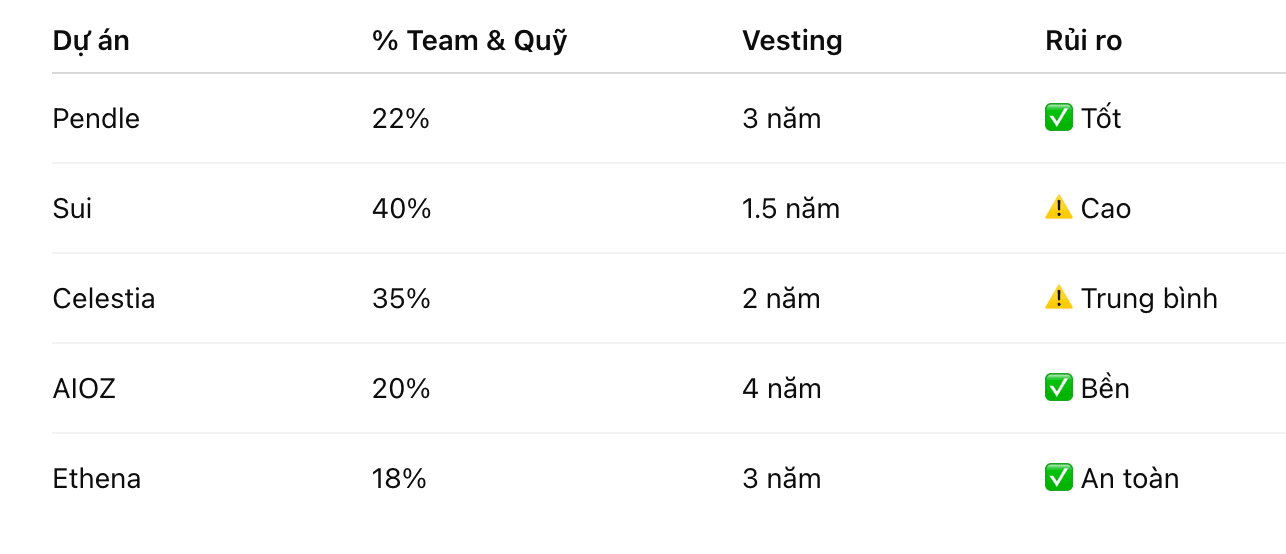The image size is (1286, 554).
Task: Click the green checkmark icon beside Tốt
Action: pyautogui.click(x=1058, y=119)
